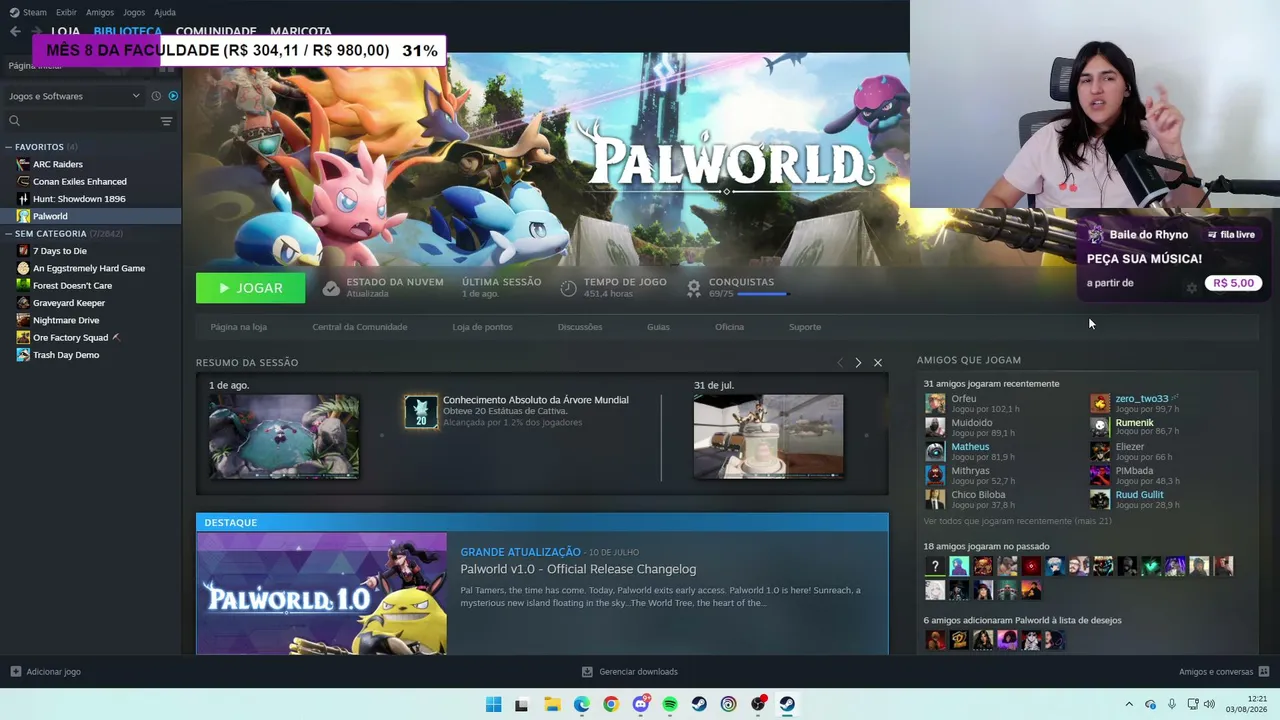This screenshot has height=720, width=1280.
Task: Open the Guias tab
Action: tap(658, 327)
